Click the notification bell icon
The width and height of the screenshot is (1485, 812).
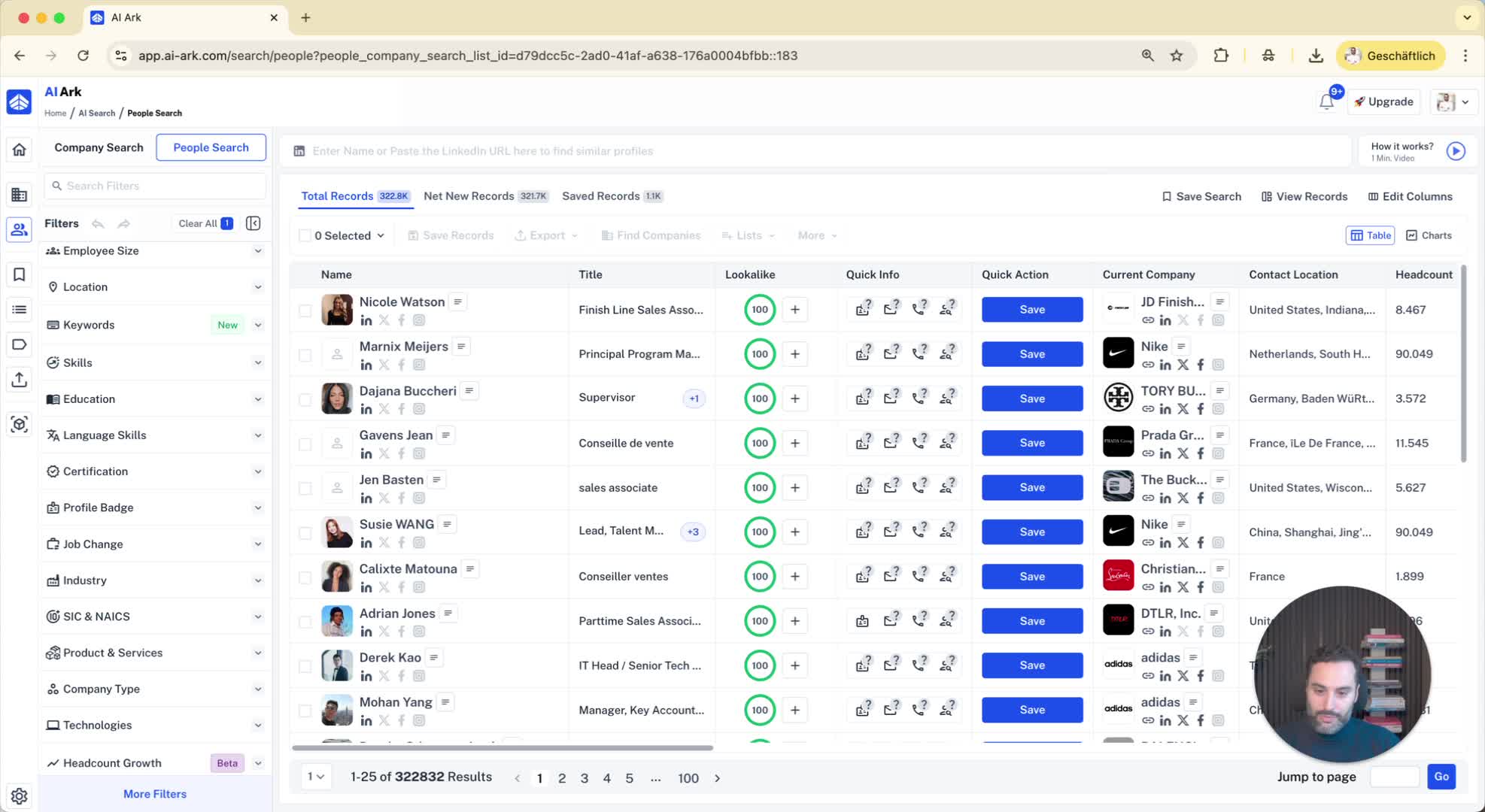tap(1326, 102)
